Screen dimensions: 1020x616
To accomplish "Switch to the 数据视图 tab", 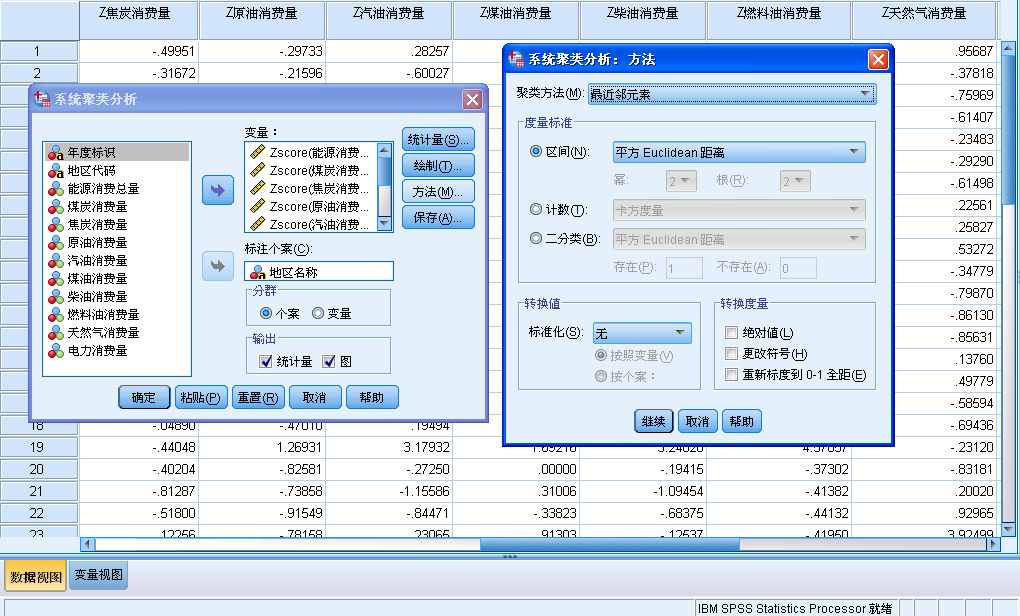I will point(36,576).
